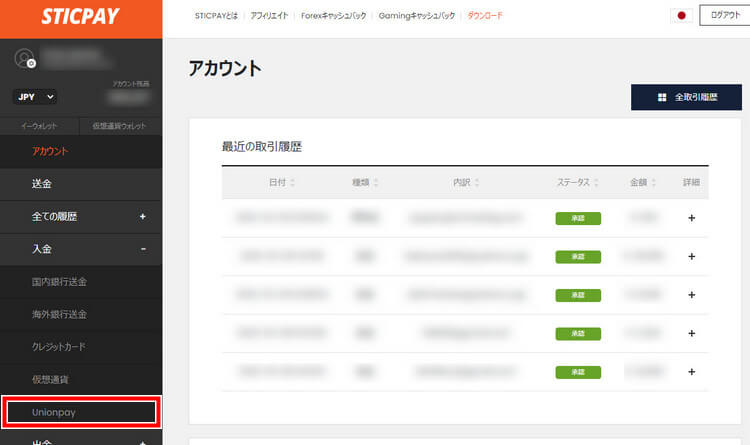Expand details of second transaction row
750x445 pixels.
pyautogui.click(x=692, y=256)
